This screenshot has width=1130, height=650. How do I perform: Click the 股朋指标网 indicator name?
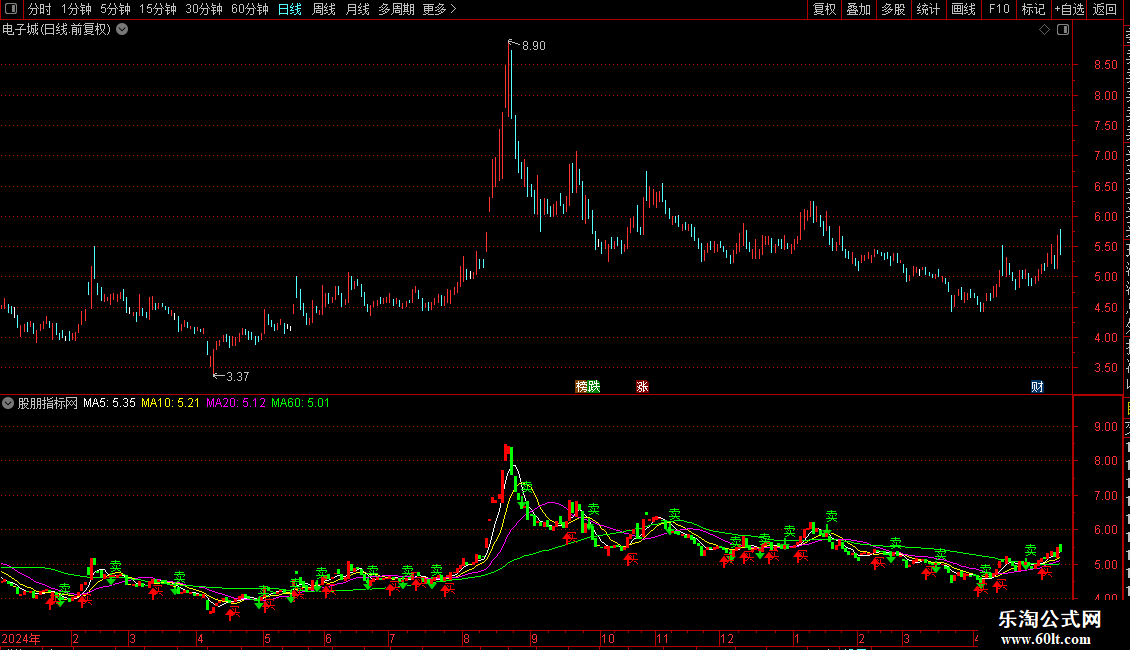click(48, 403)
